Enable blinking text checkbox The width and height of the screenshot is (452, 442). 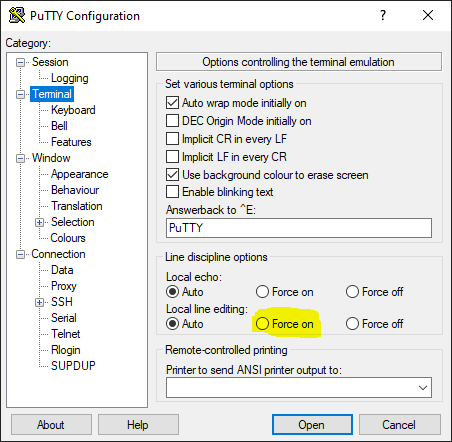point(172,192)
